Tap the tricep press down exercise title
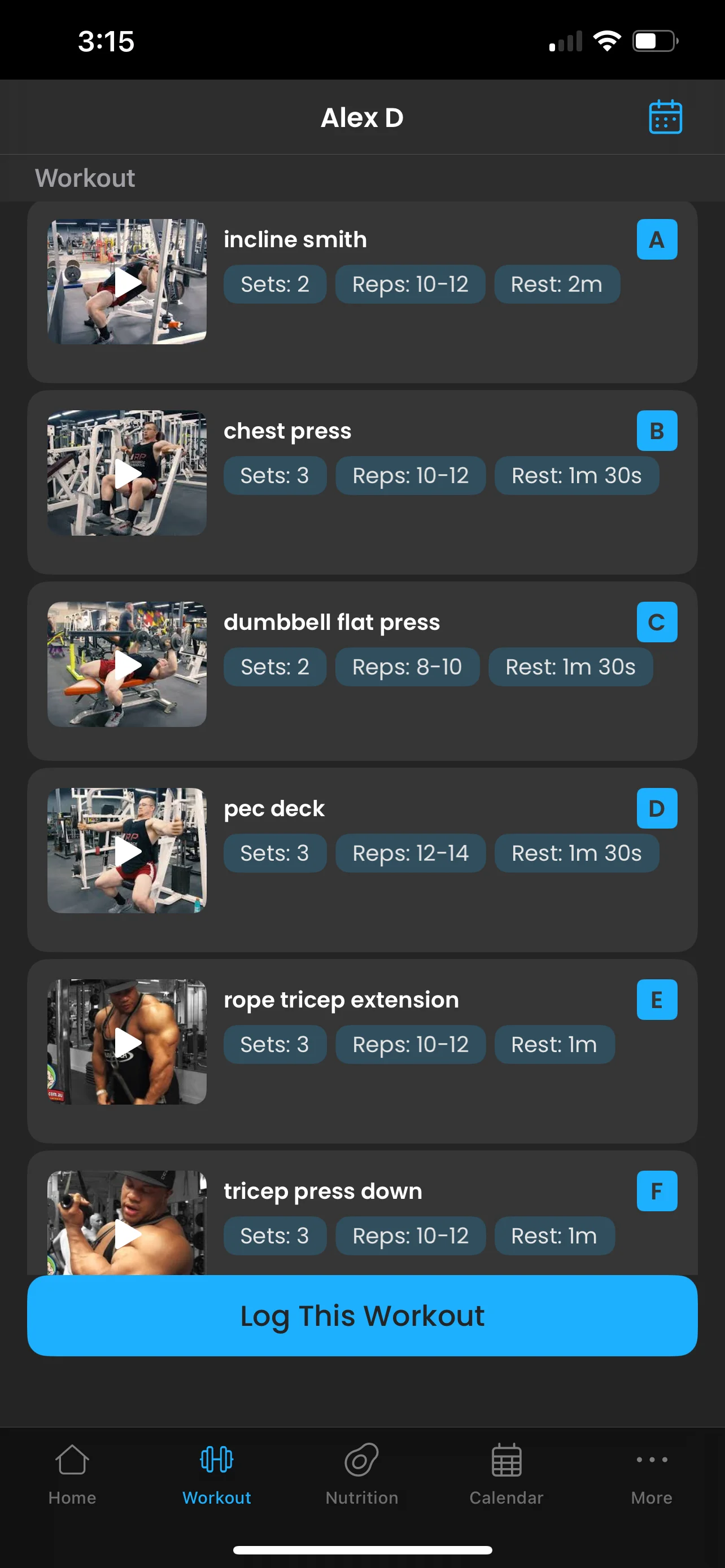725x1568 pixels. point(322,1190)
